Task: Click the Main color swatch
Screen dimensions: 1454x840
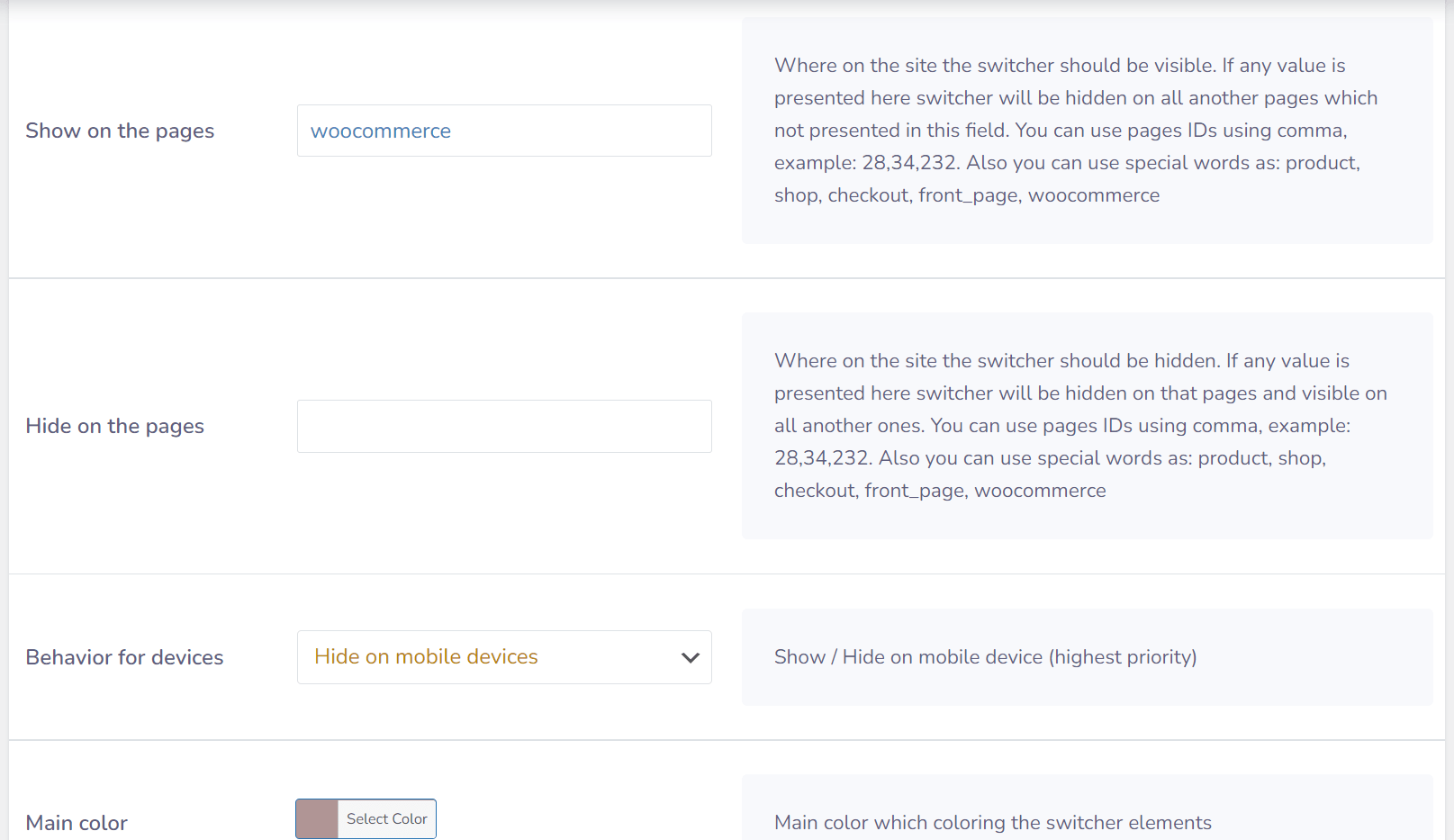Action: (x=317, y=819)
